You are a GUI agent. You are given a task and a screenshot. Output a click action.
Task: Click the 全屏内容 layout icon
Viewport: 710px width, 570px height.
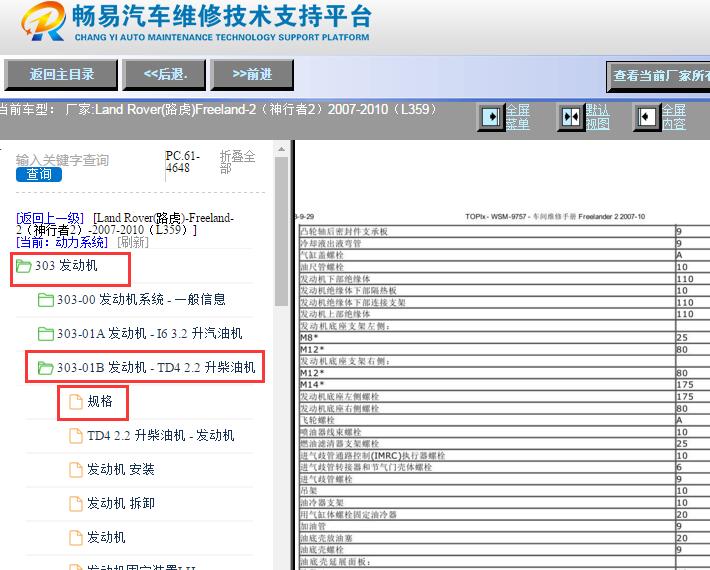(x=646, y=117)
